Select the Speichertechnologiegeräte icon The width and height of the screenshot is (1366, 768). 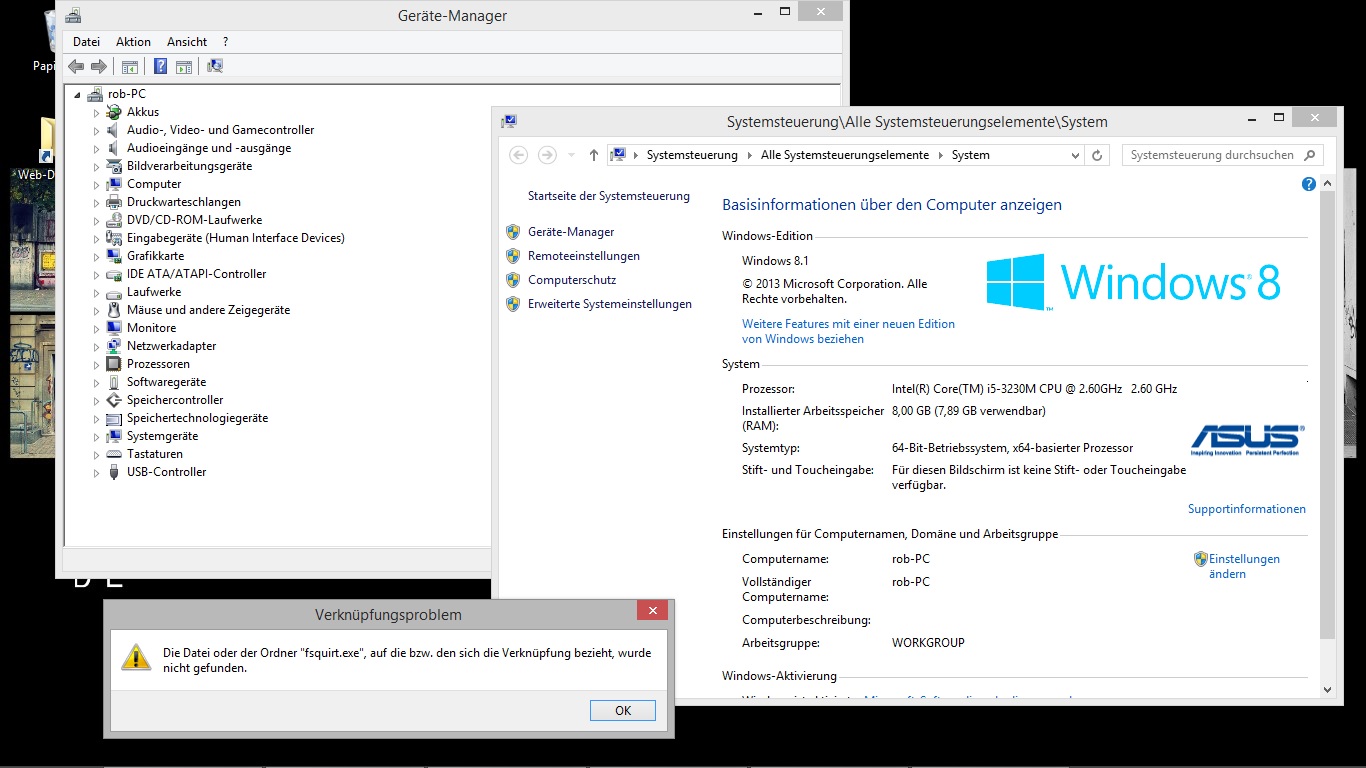click(114, 418)
